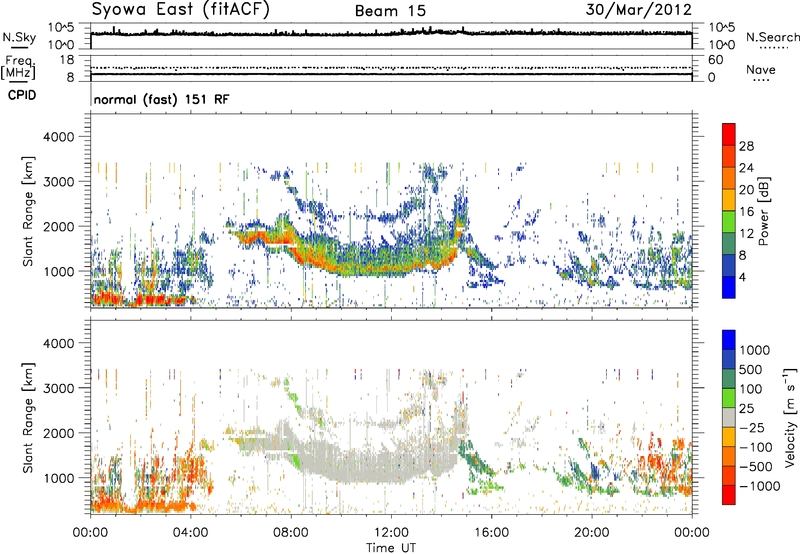Click the 'Syowa East (fitACF)' title

click(x=180, y=10)
